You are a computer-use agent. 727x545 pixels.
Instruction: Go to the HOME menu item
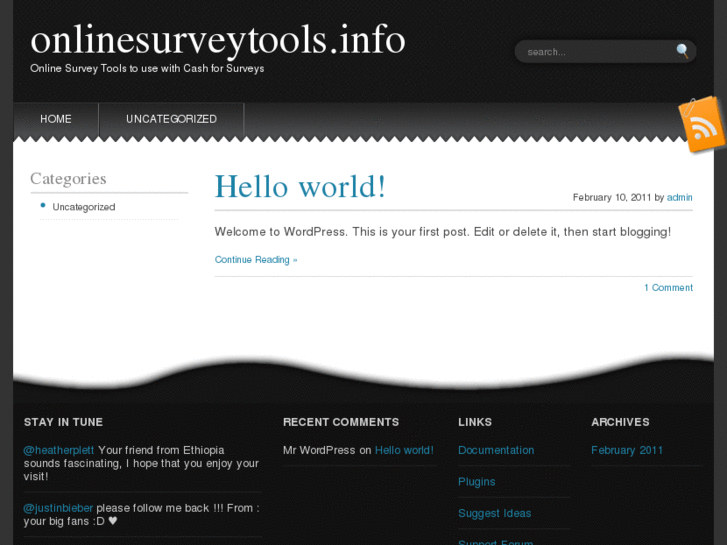56,119
